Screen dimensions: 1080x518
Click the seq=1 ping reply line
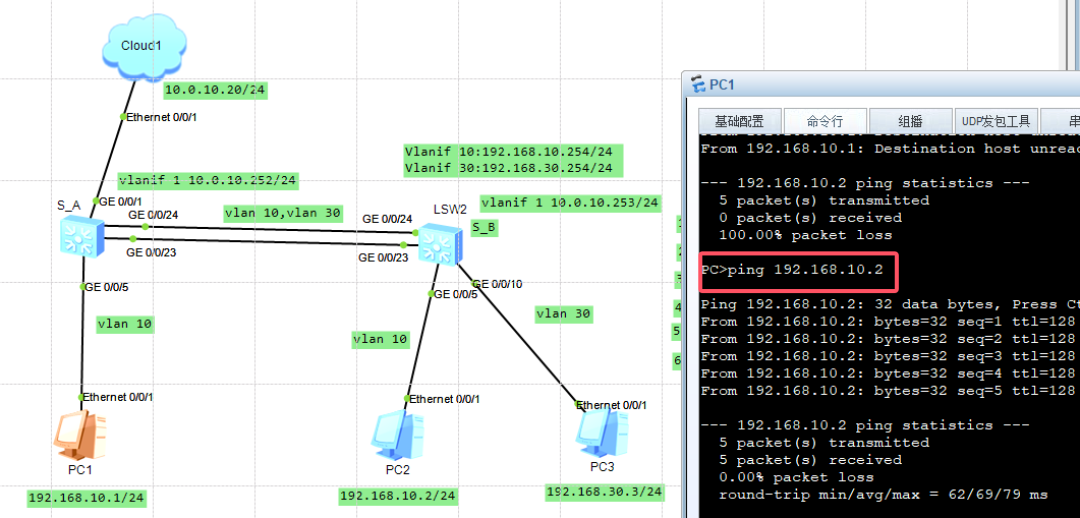click(x=888, y=321)
